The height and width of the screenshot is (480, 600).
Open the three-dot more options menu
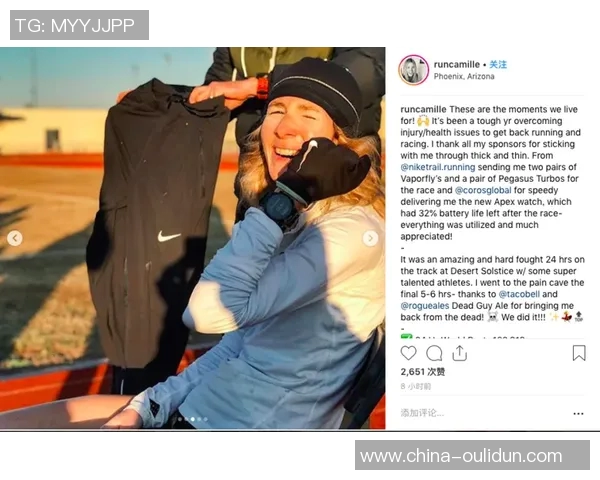[578, 414]
